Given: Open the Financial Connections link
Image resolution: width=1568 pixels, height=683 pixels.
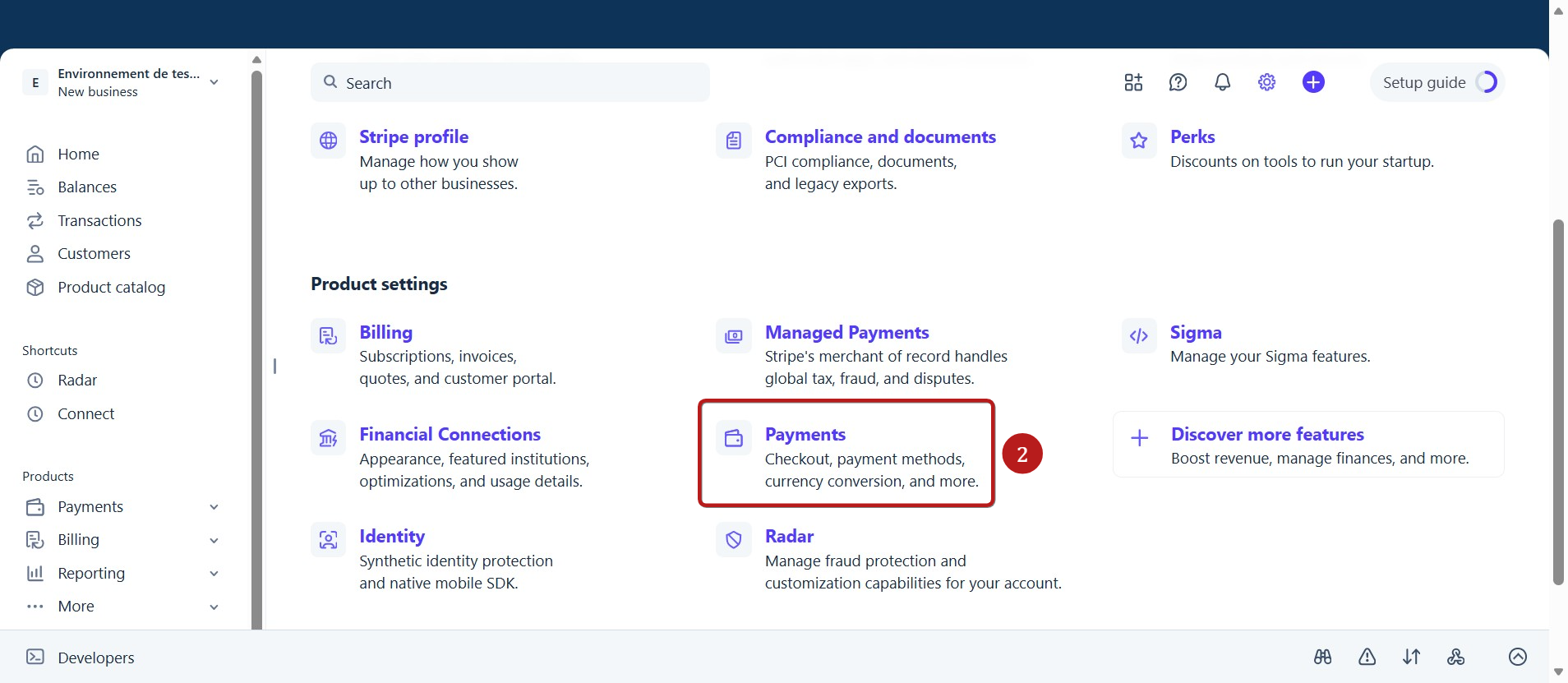Looking at the screenshot, I should click(x=450, y=434).
